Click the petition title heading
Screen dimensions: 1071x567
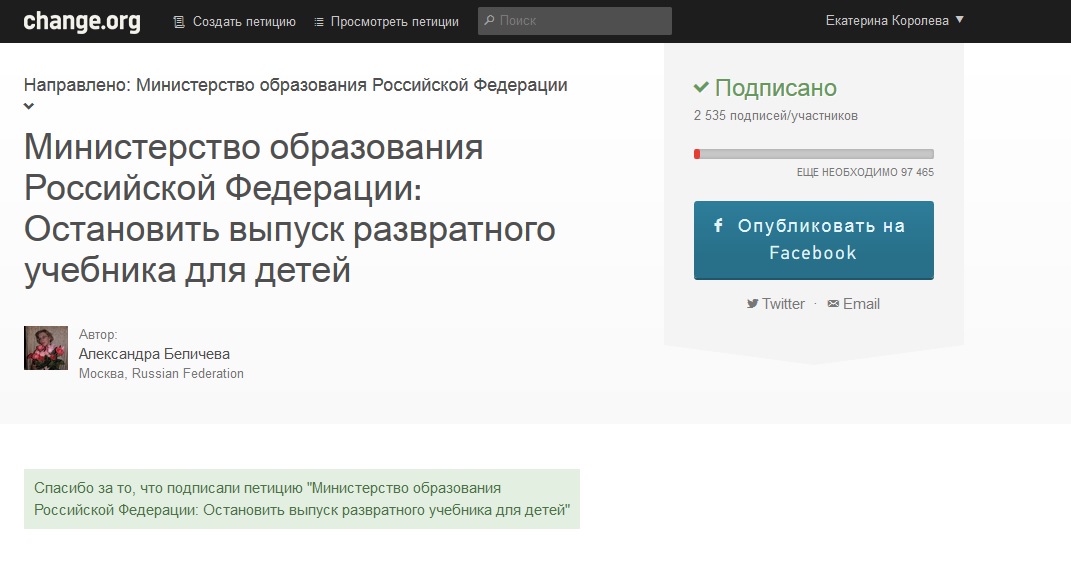coord(290,208)
